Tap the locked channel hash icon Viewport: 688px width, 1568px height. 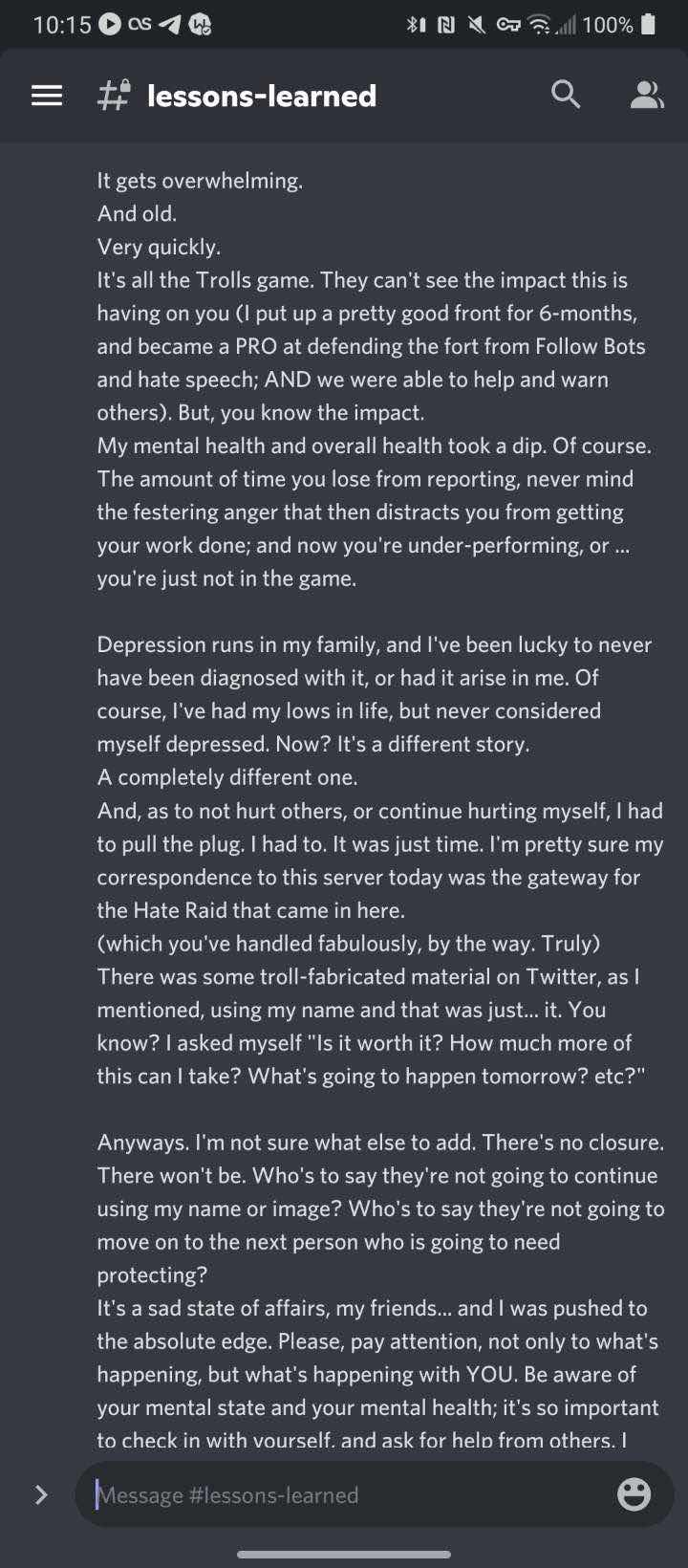(x=114, y=96)
